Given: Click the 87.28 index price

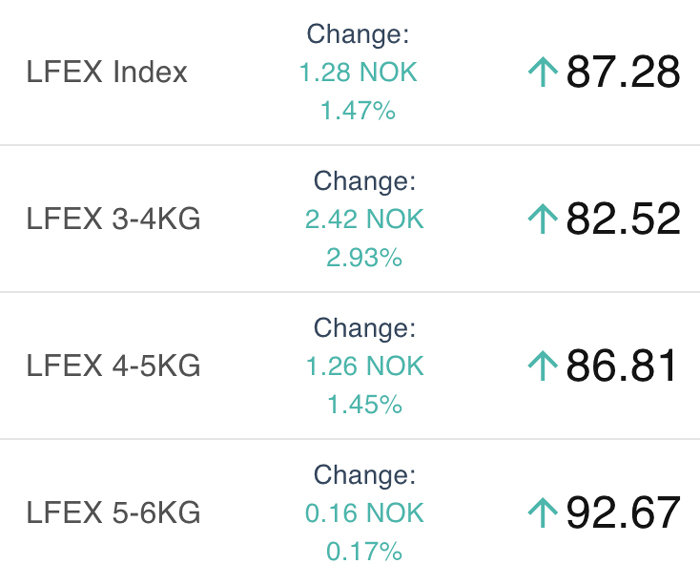Looking at the screenshot, I should [x=623, y=72].
